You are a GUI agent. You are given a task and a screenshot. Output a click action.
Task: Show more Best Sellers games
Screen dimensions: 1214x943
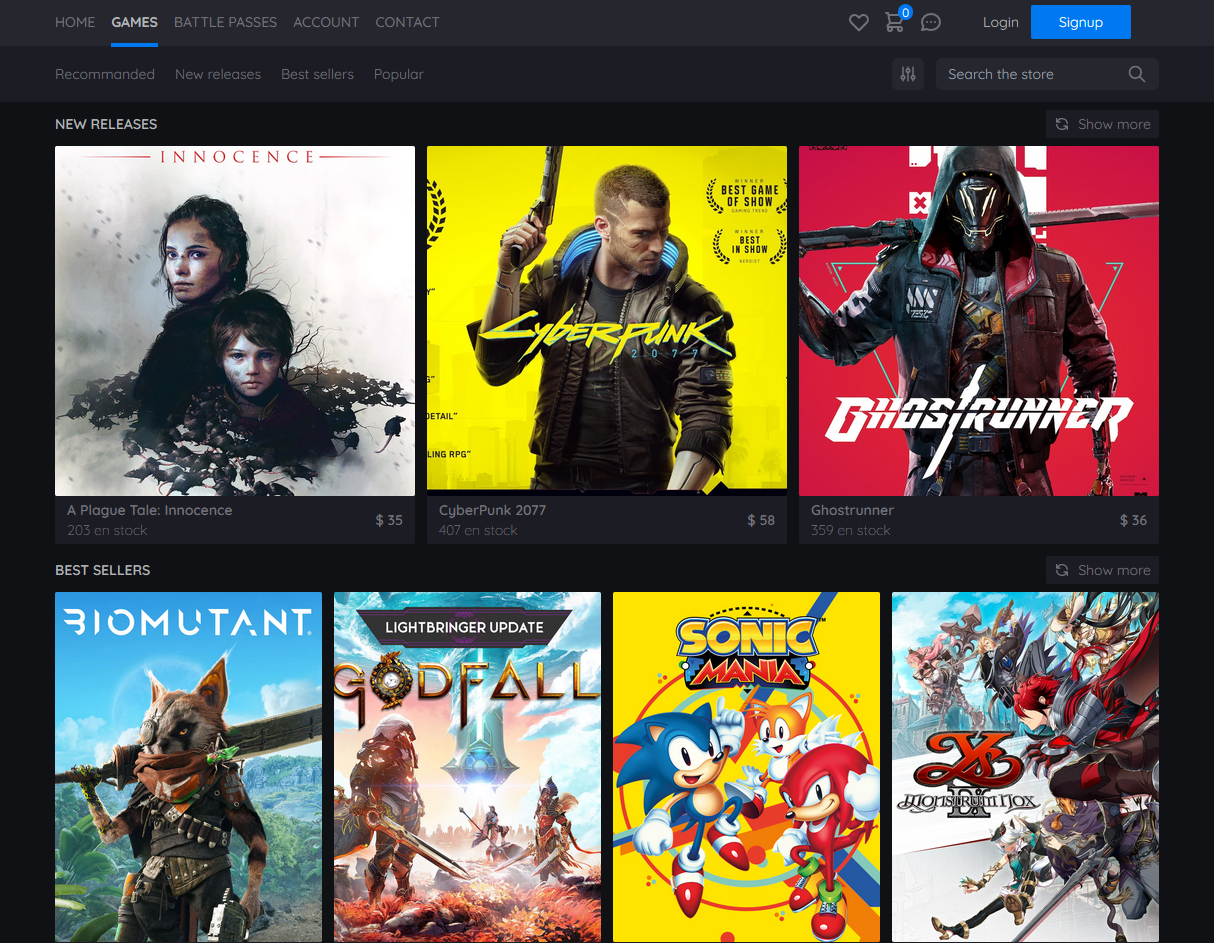click(1102, 570)
